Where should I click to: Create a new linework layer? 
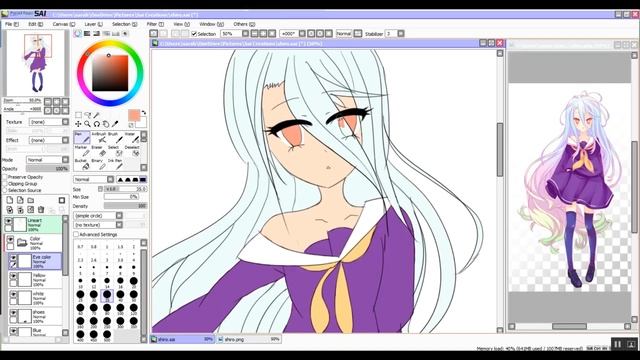(20, 200)
